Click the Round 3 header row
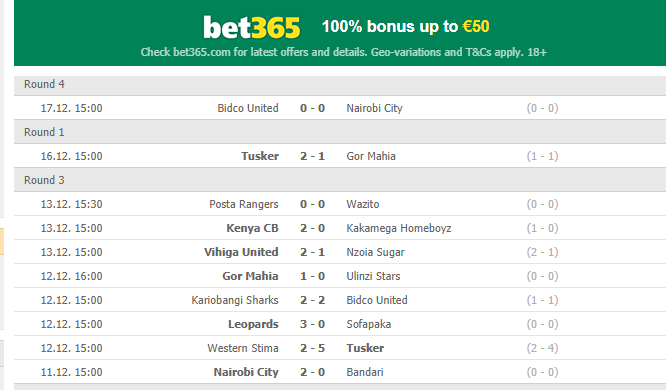This screenshot has height=390, width=666. point(340,181)
